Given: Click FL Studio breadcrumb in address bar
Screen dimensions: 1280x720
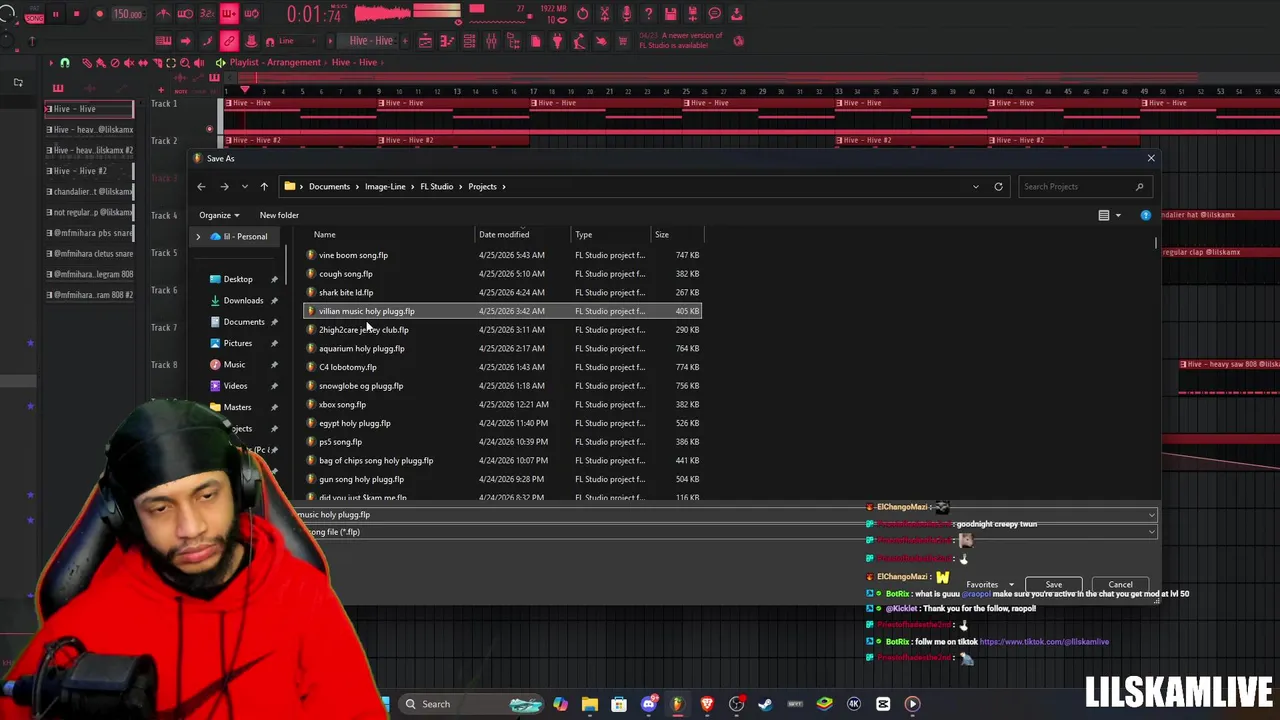Looking at the screenshot, I should pos(436,186).
